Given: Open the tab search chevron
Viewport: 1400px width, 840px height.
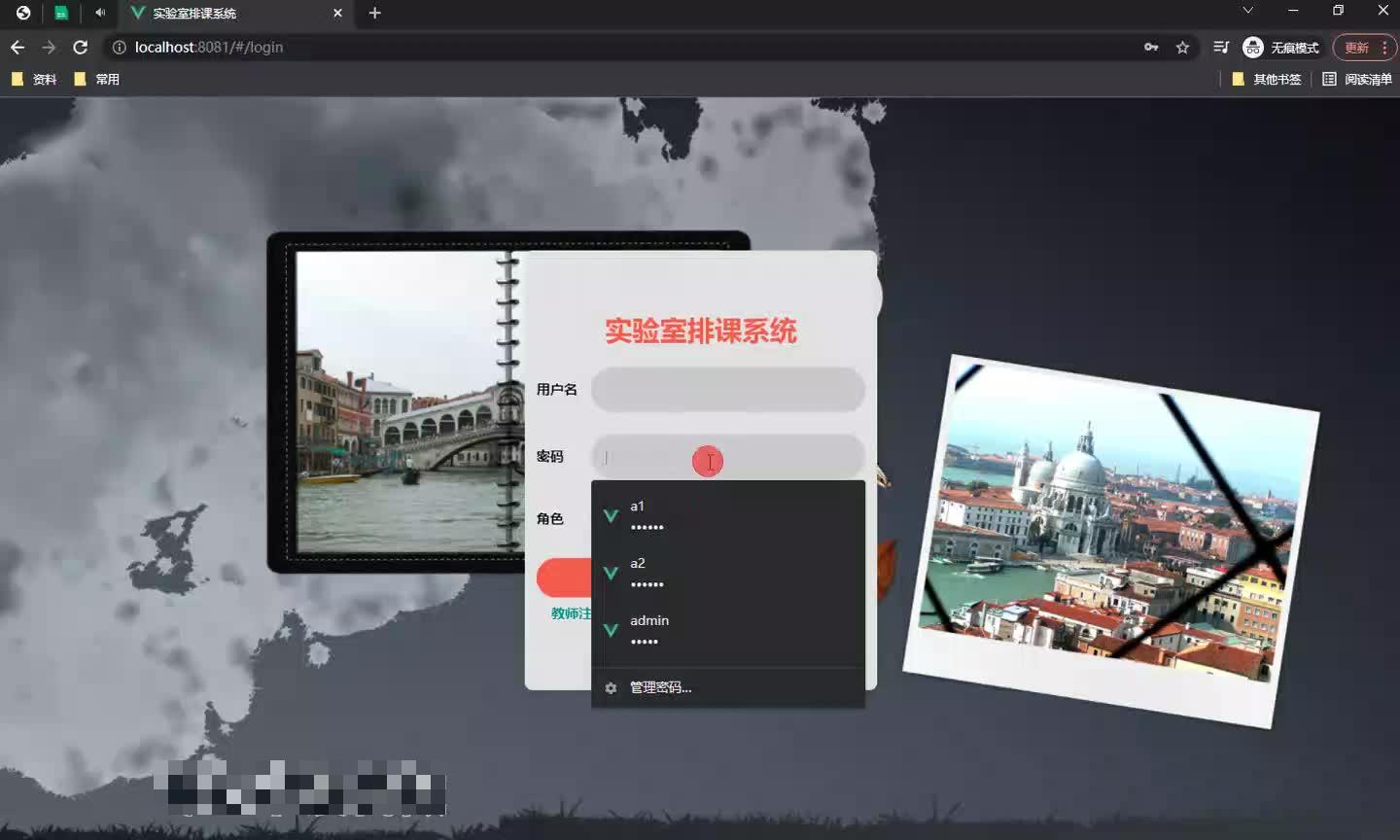Looking at the screenshot, I should pyautogui.click(x=1247, y=10).
